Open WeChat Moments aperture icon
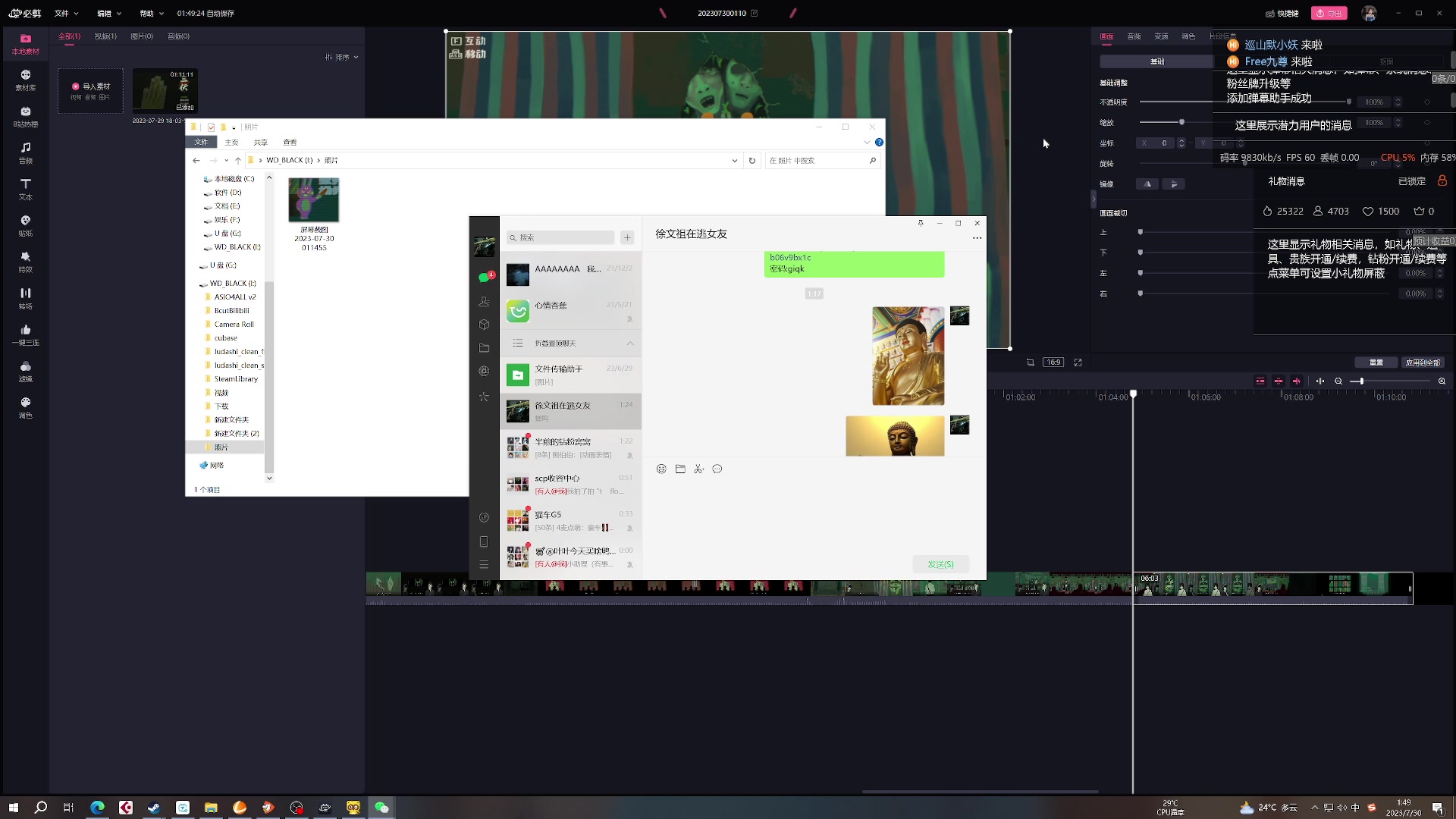This screenshot has height=819, width=1456. click(x=484, y=371)
